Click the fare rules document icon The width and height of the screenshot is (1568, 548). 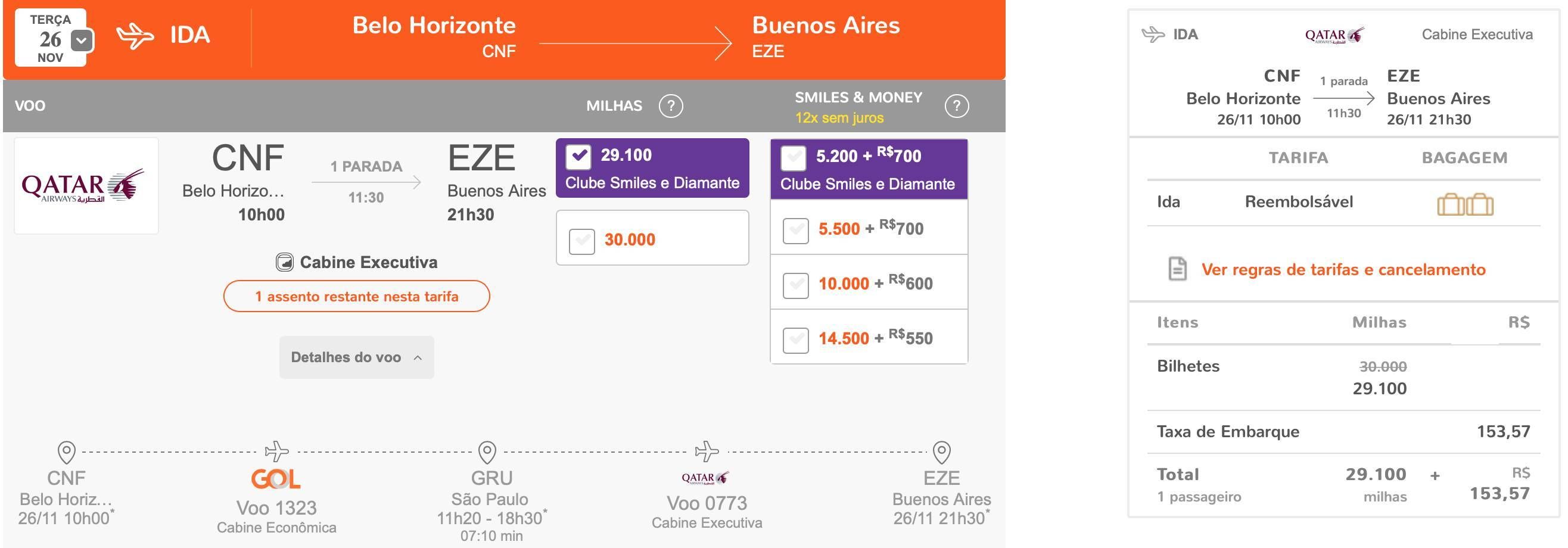1177,269
